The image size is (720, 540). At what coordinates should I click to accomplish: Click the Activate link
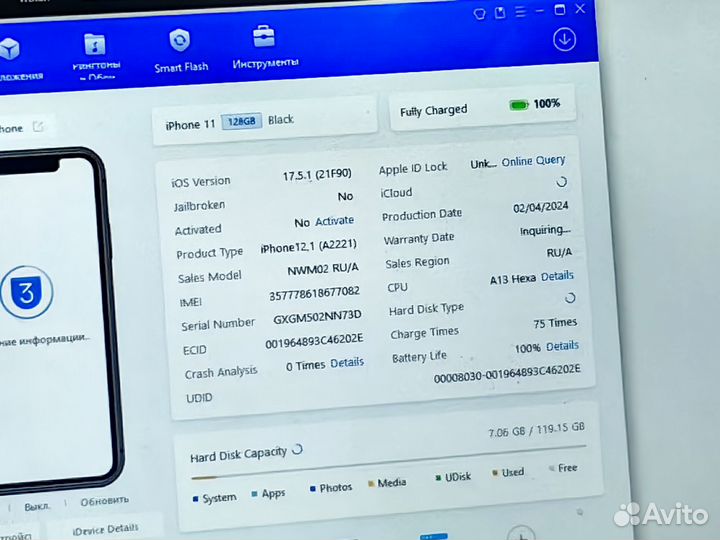334,221
